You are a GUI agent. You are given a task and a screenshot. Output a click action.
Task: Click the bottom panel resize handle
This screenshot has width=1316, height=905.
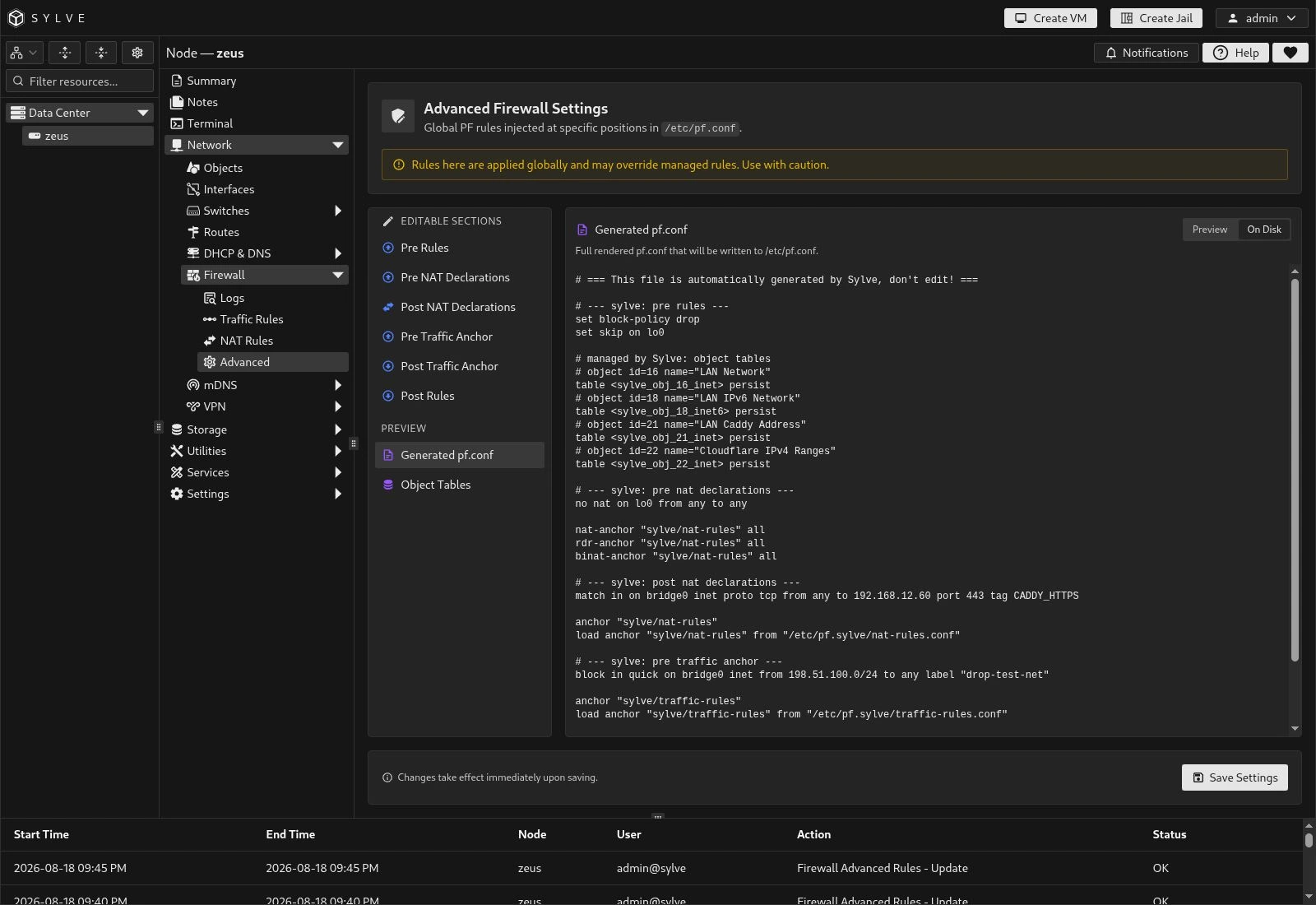coord(657,816)
